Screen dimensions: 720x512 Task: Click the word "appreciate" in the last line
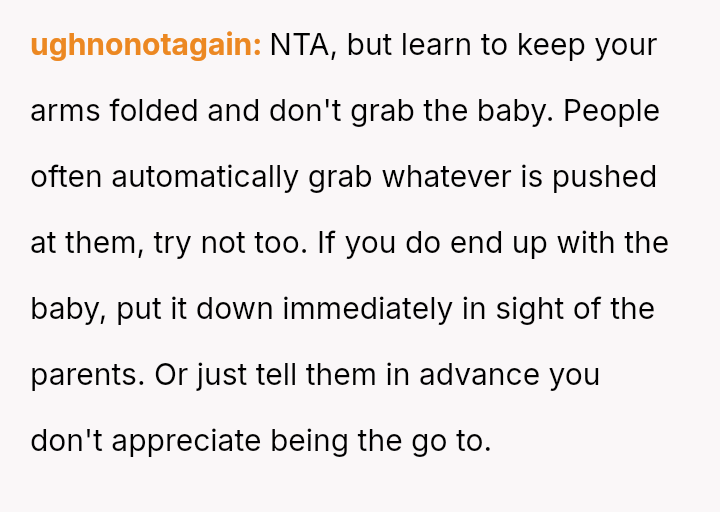pyautogui.click(x=186, y=442)
